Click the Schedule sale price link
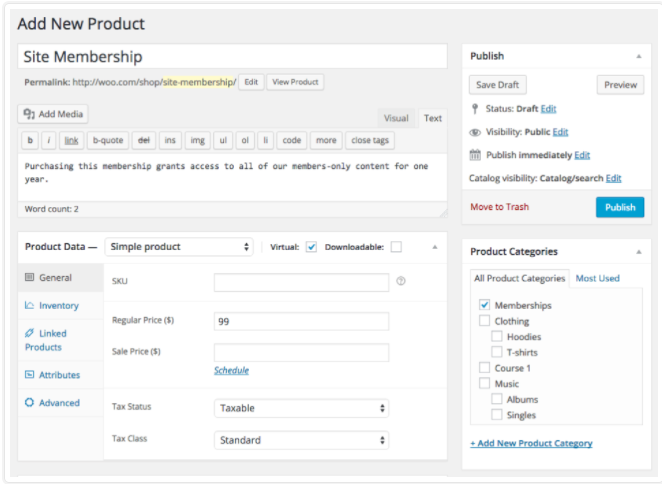 231,370
